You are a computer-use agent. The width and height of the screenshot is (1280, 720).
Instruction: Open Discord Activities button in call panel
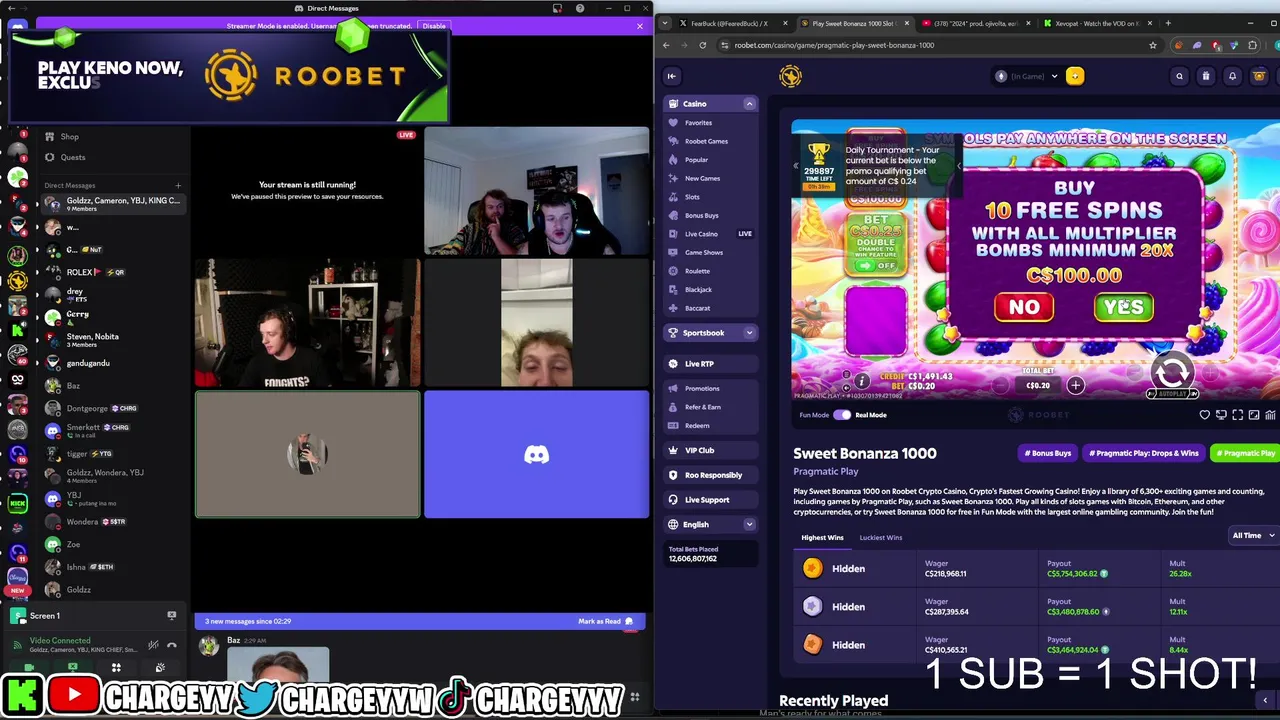tap(116, 668)
